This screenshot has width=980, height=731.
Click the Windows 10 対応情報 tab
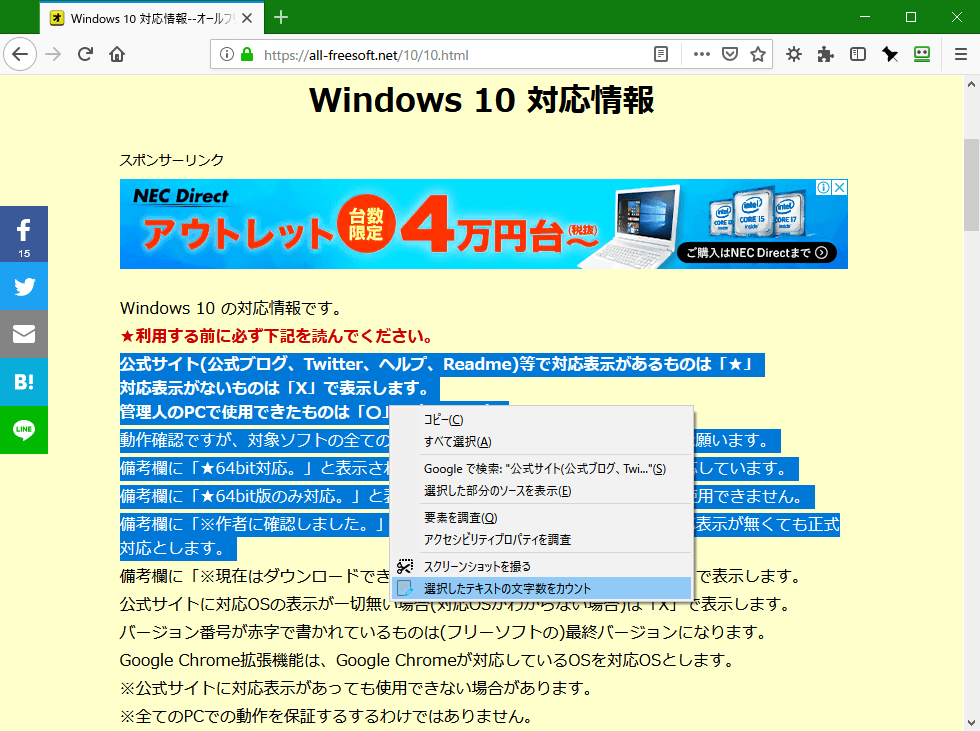152,18
